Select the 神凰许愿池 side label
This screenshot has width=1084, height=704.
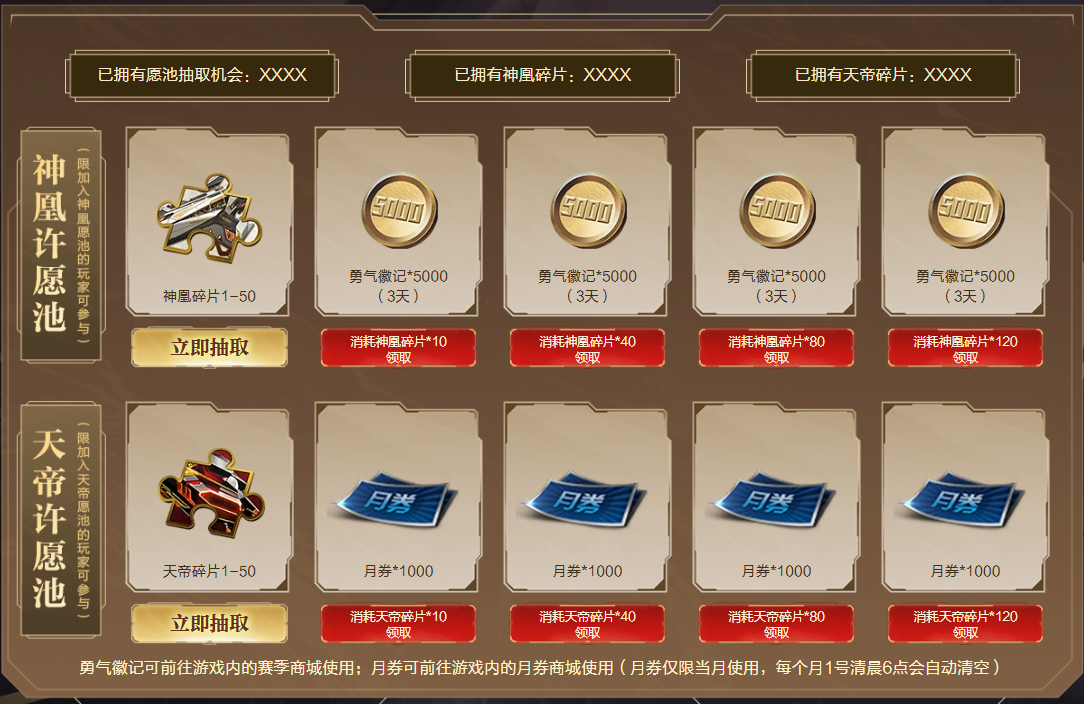tap(62, 245)
